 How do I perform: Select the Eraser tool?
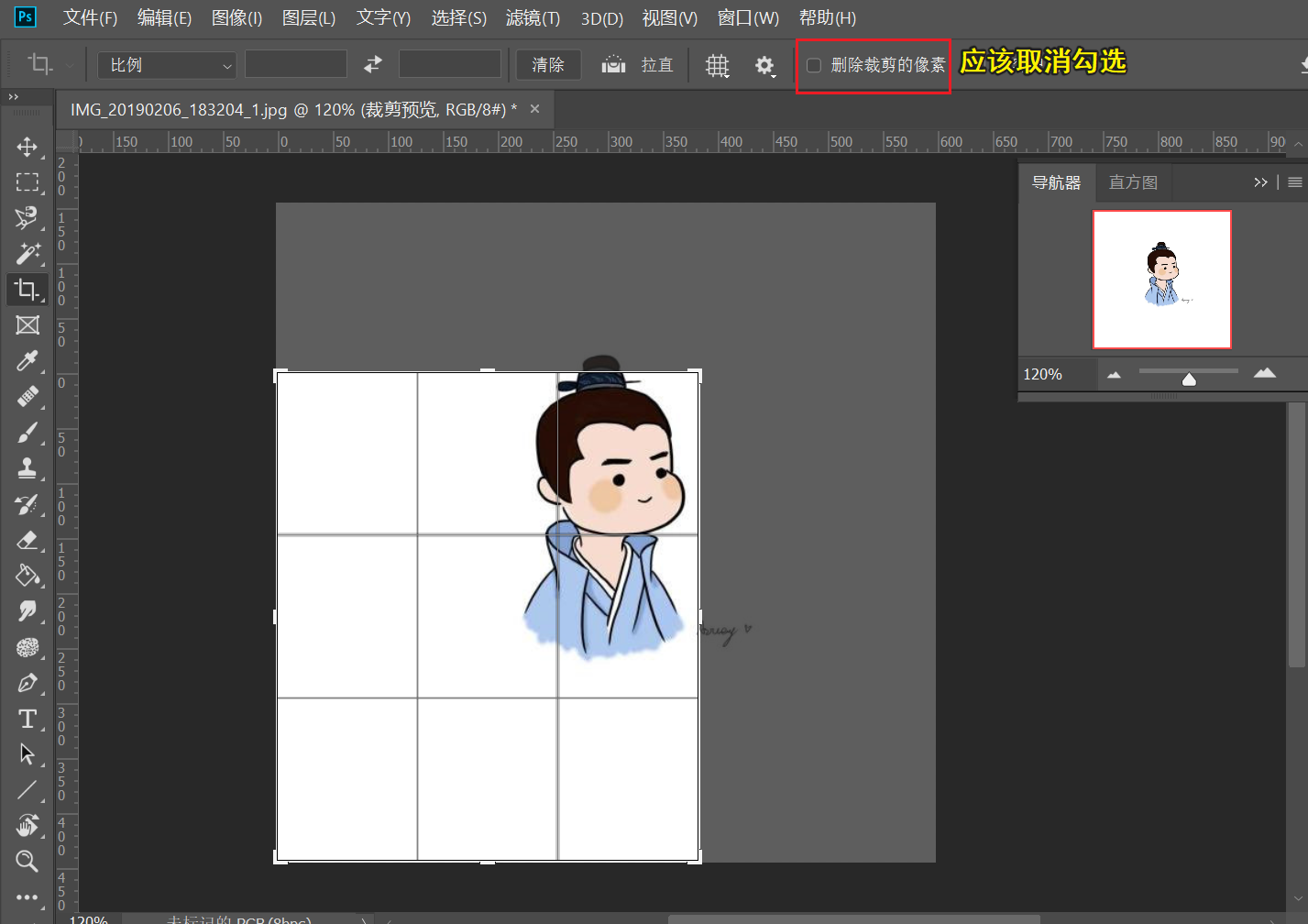click(27, 540)
